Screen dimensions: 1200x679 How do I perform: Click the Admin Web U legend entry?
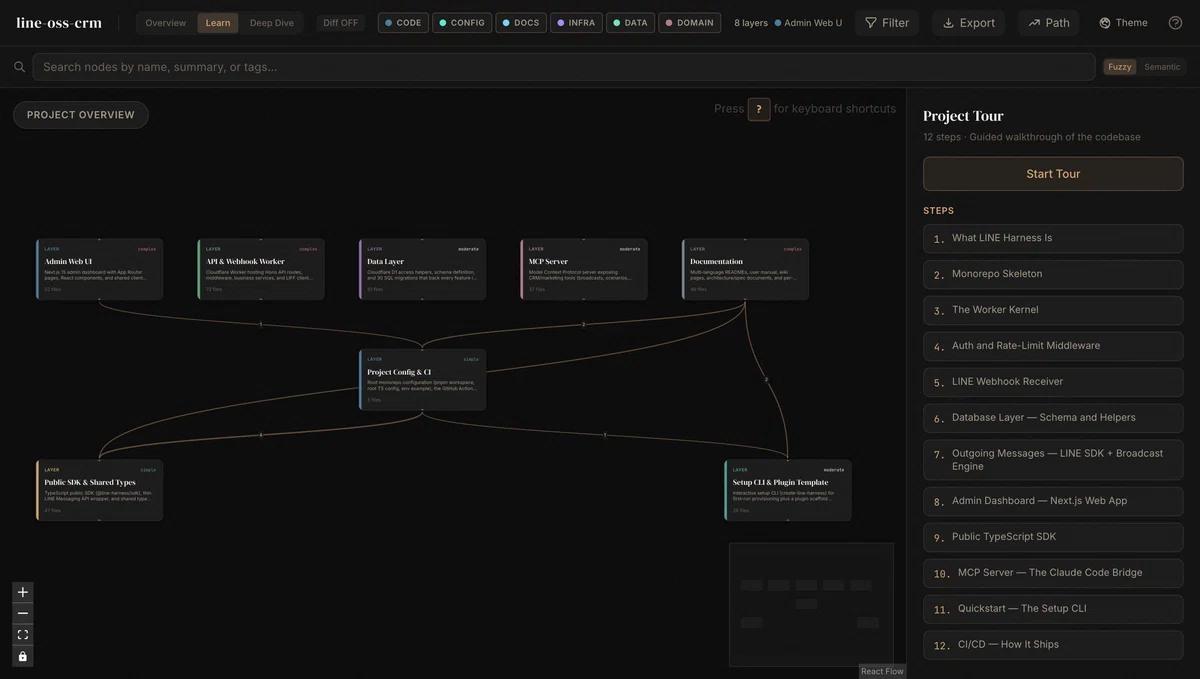(x=809, y=23)
